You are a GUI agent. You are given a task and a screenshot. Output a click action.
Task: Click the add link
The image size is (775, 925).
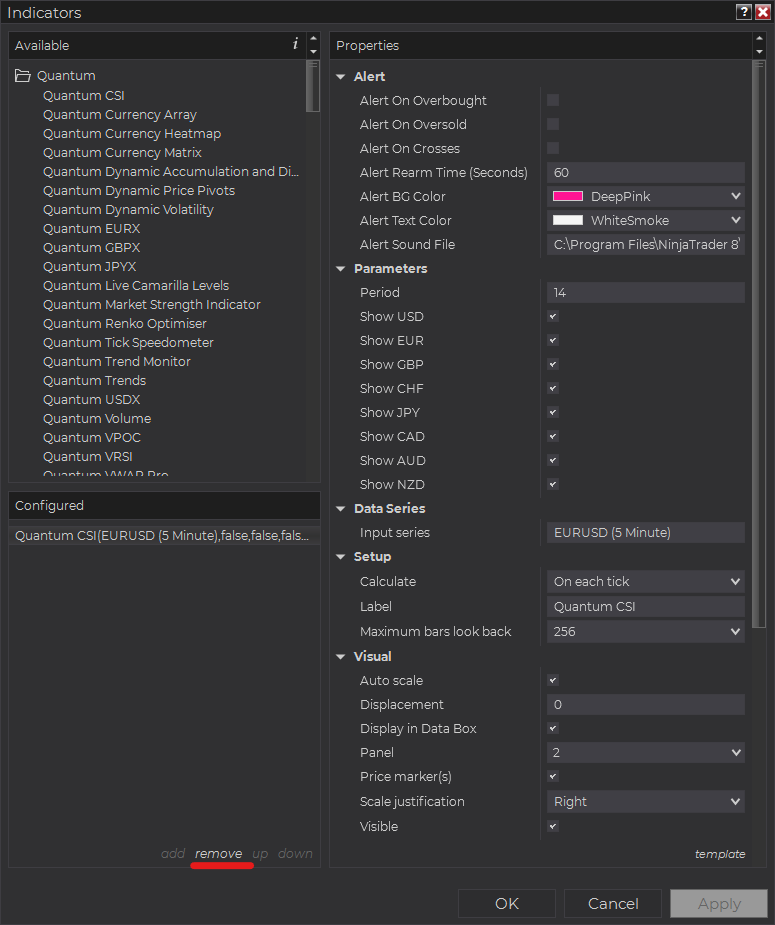[x=173, y=854]
